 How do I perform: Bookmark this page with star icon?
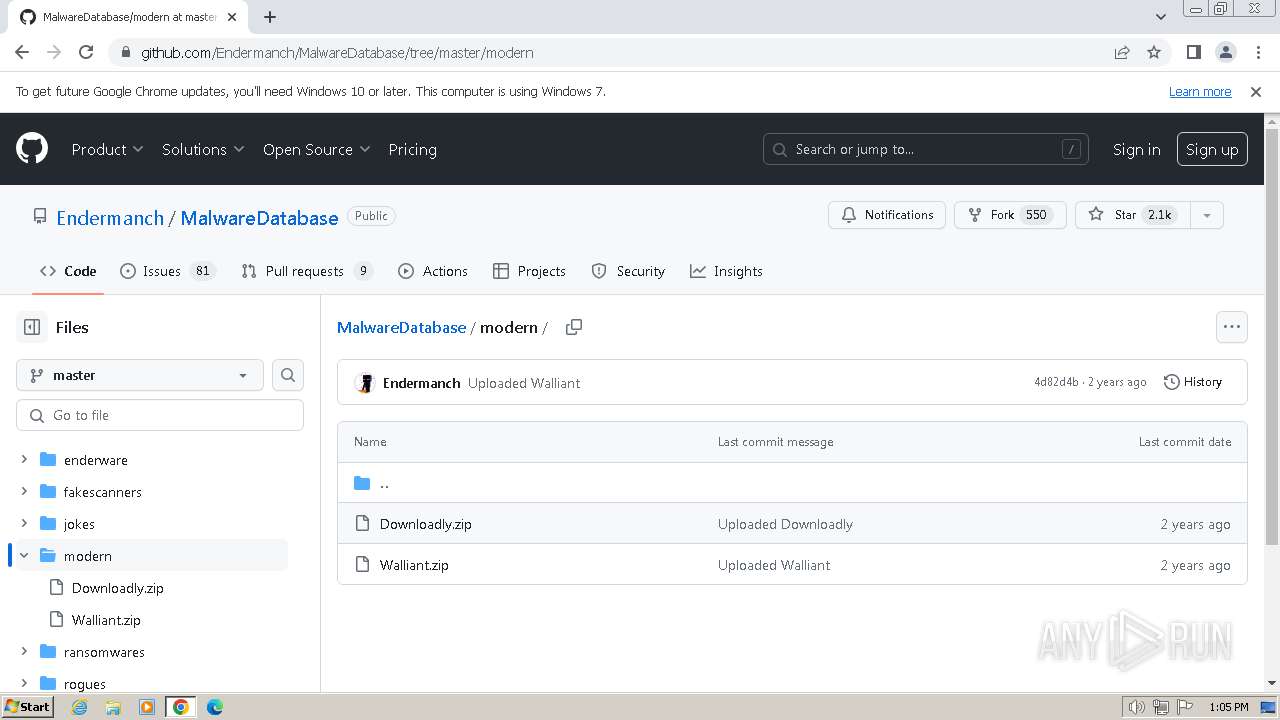[x=1154, y=52]
